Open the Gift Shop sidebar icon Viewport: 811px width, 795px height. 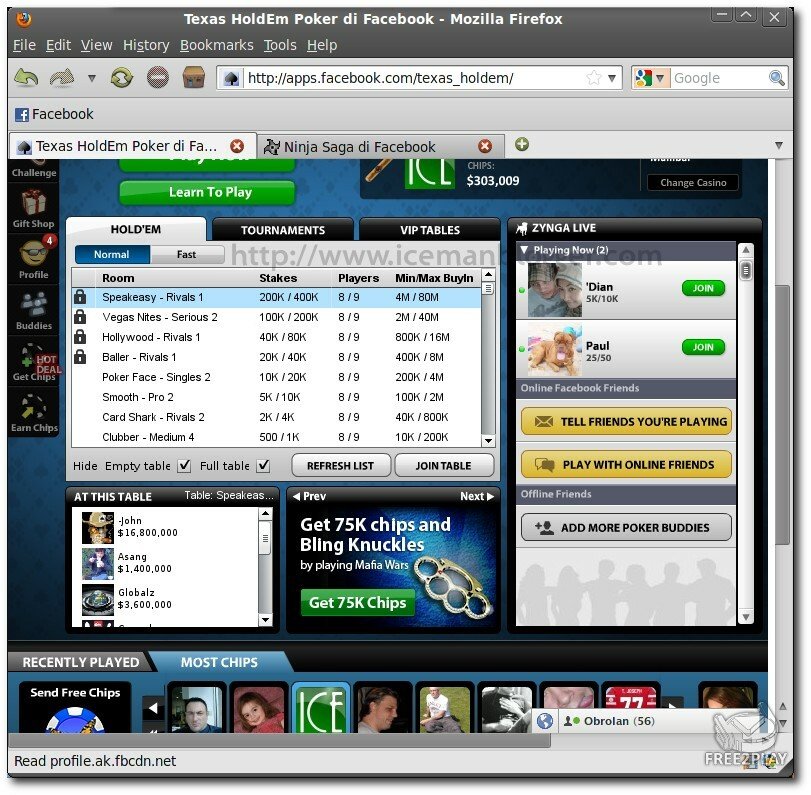34,208
